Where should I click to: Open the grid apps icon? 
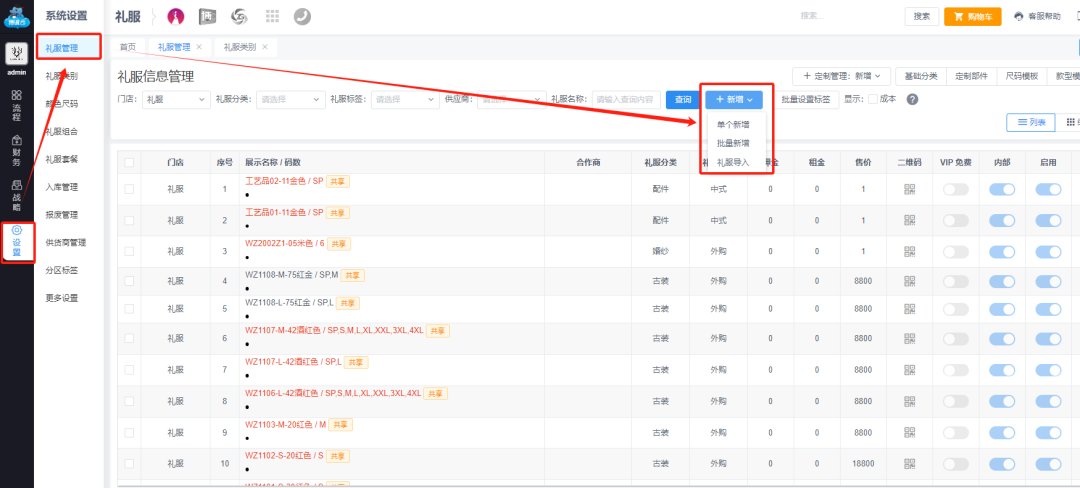(272, 17)
